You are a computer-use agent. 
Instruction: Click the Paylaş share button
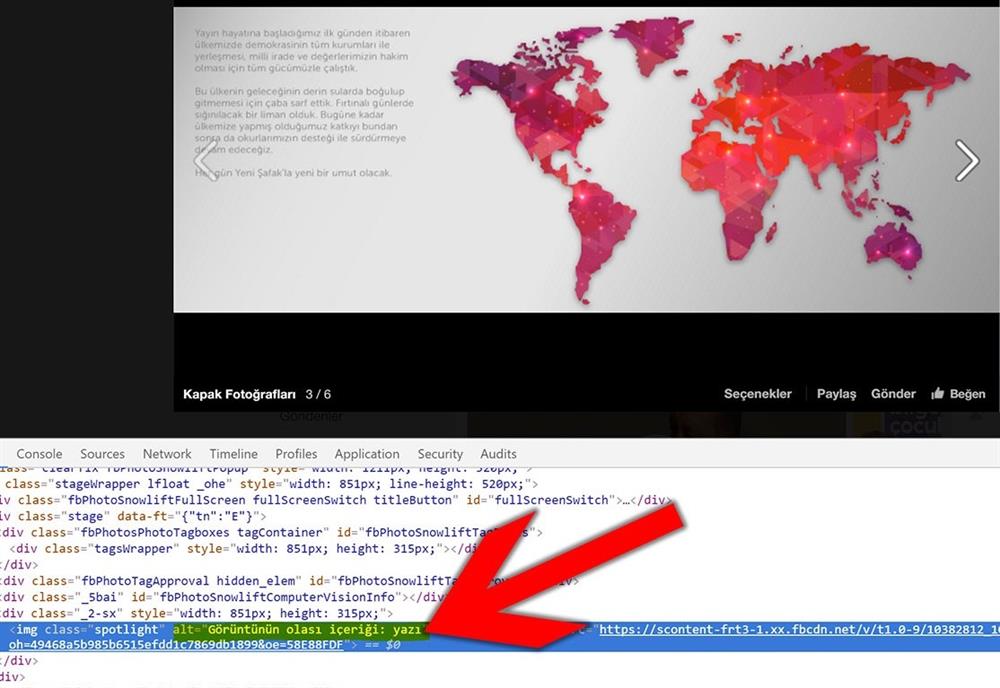[x=836, y=394]
